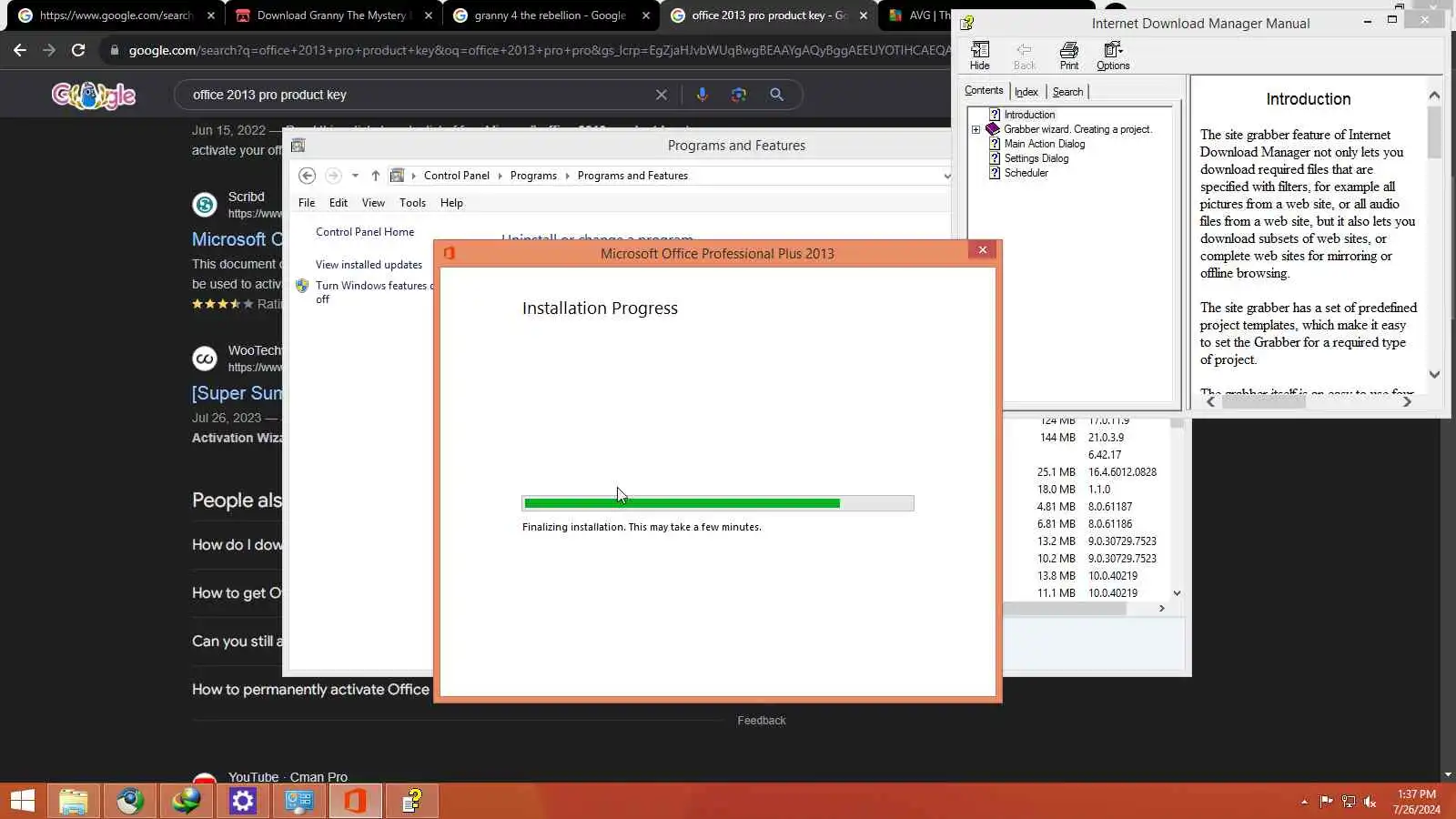This screenshot has width=1456, height=819.
Task: Open Options in IDM Manual toolbar
Action: click(1113, 56)
